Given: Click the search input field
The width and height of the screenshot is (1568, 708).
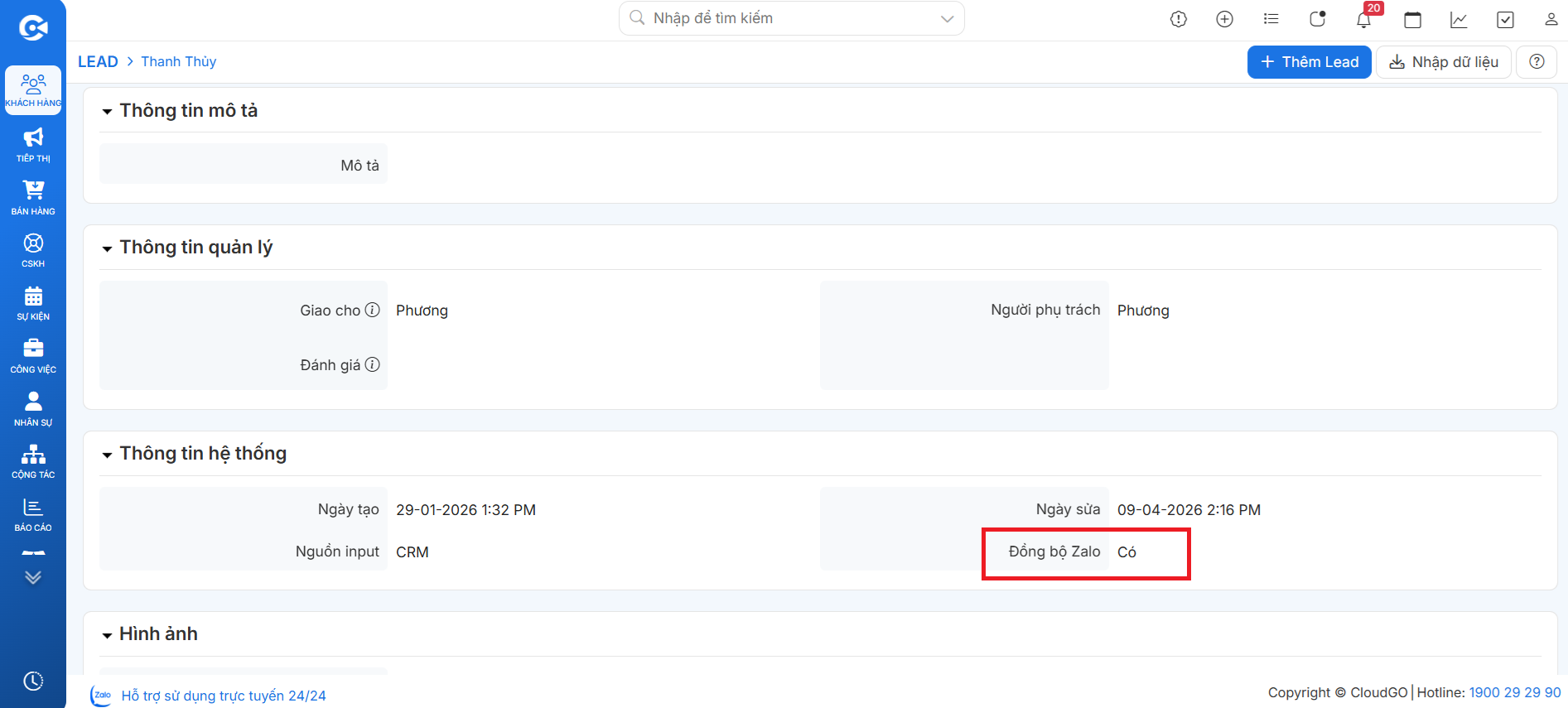Looking at the screenshot, I should (791, 18).
